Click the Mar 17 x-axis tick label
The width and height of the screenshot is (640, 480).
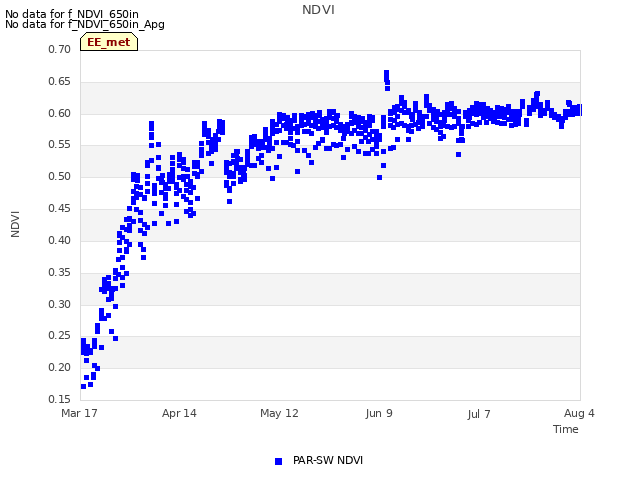point(79,413)
